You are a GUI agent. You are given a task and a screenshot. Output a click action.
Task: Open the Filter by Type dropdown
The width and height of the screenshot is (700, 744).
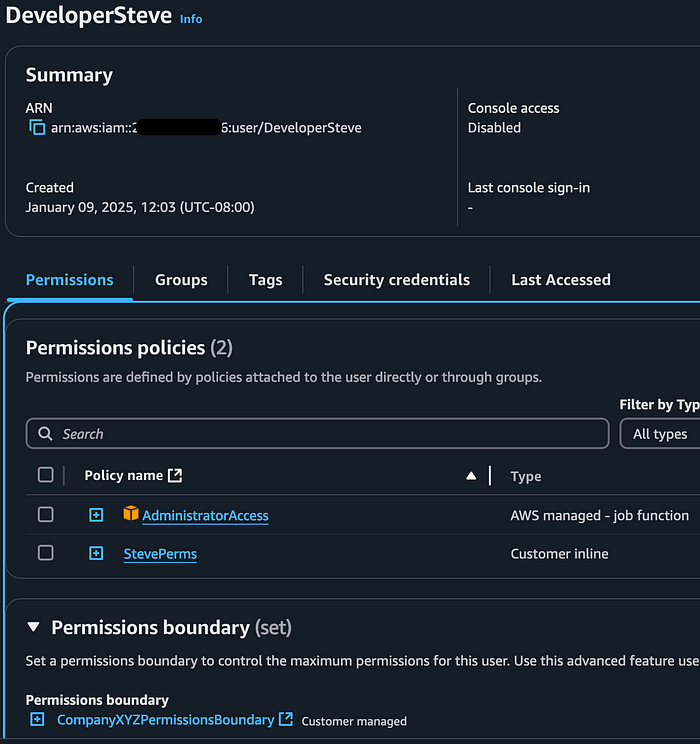tap(660, 434)
